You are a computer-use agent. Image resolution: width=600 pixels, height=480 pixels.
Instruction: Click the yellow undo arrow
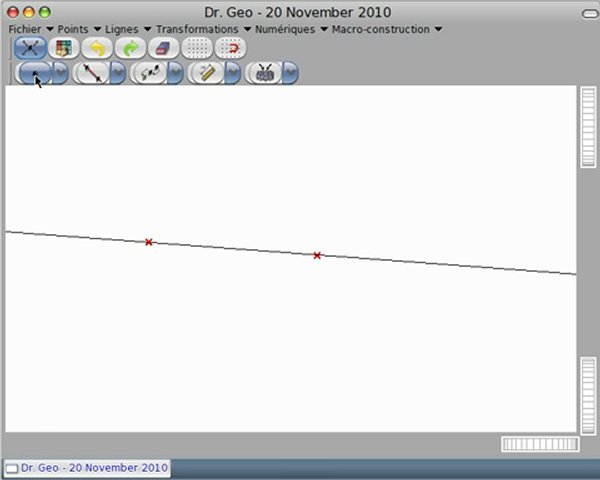coord(98,48)
